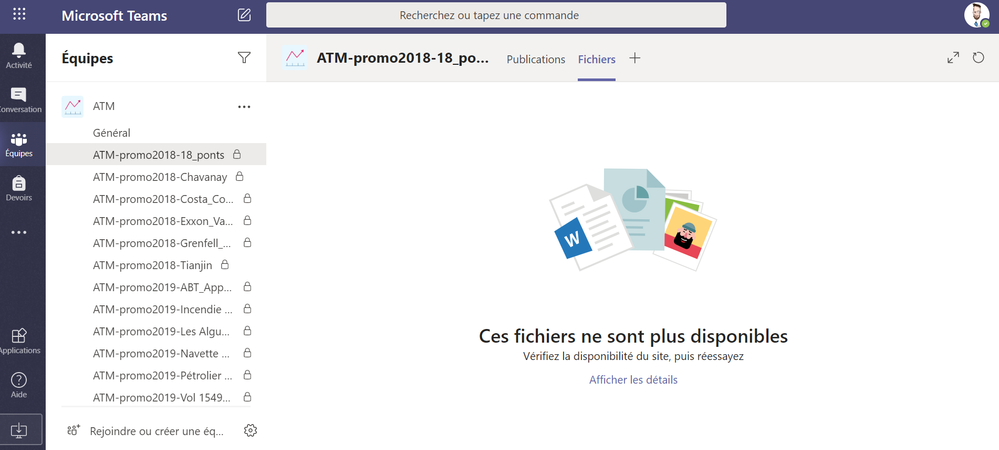Screen dimensions: 999x450
Task: Reload the Fichiers tab
Action: tap(979, 58)
